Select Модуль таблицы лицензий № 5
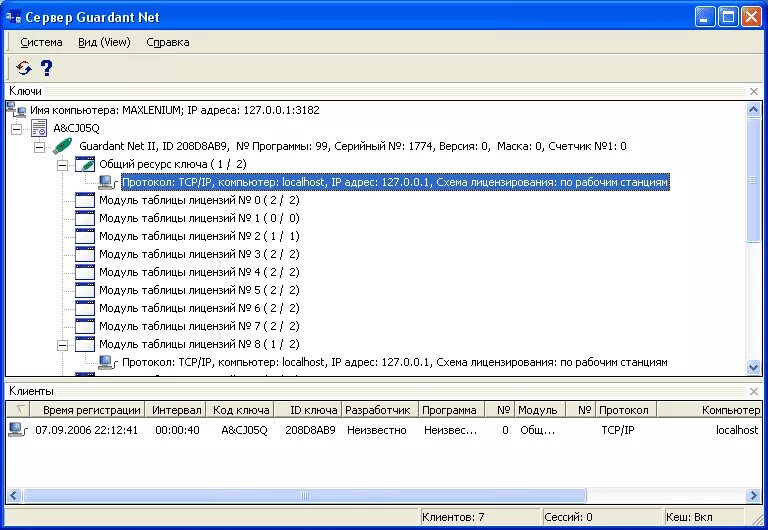The image size is (768, 530). tap(199, 290)
